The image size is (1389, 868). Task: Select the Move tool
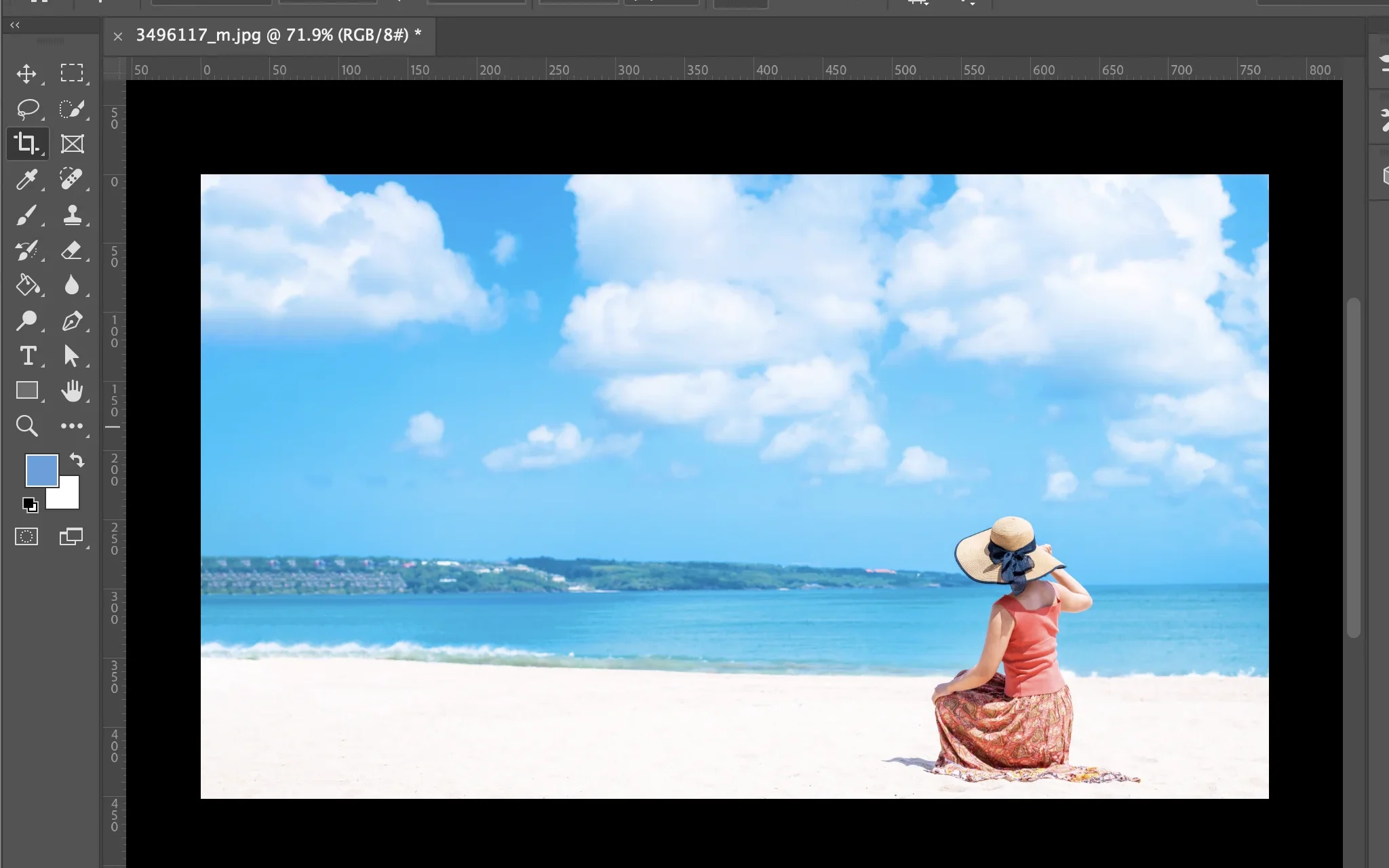pos(26,73)
